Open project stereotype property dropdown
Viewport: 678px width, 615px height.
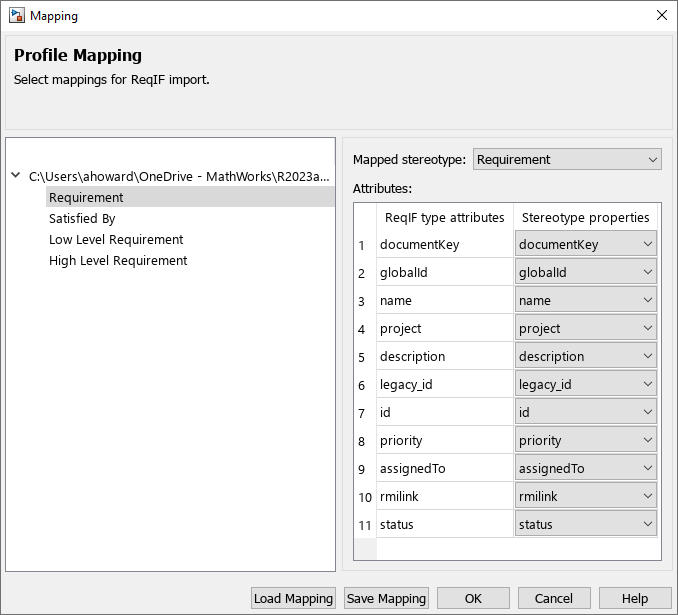pyautogui.click(x=585, y=329)
